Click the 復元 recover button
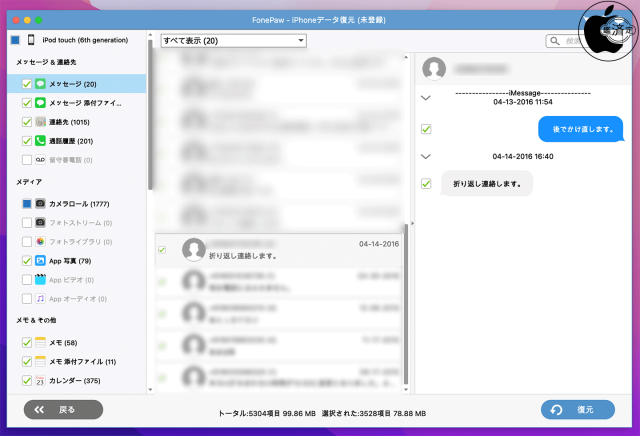Viewport: 640px width, 436px height. pyautogui.click(x=578, y=409)
